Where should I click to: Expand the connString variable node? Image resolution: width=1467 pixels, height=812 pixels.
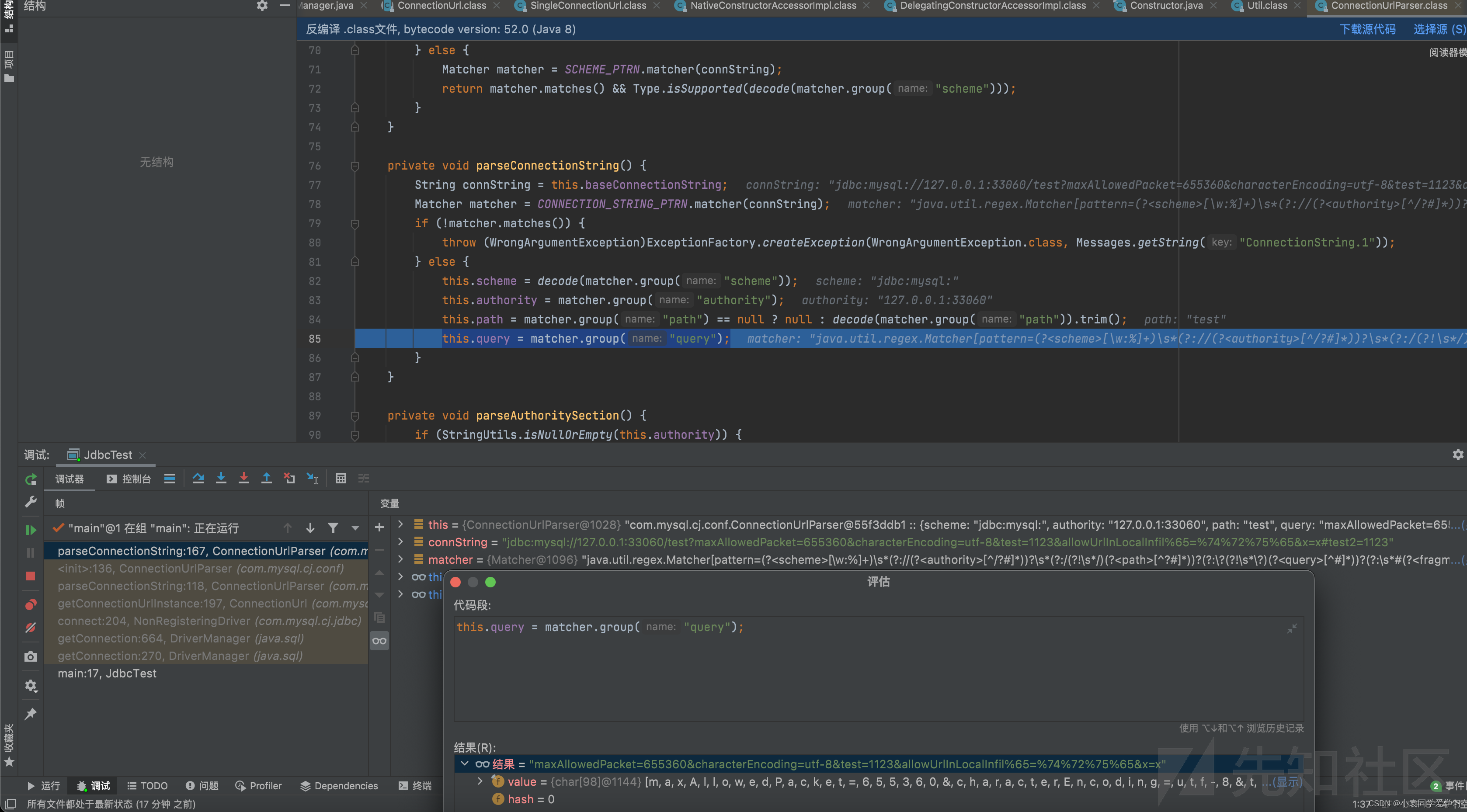click(400, 542)
